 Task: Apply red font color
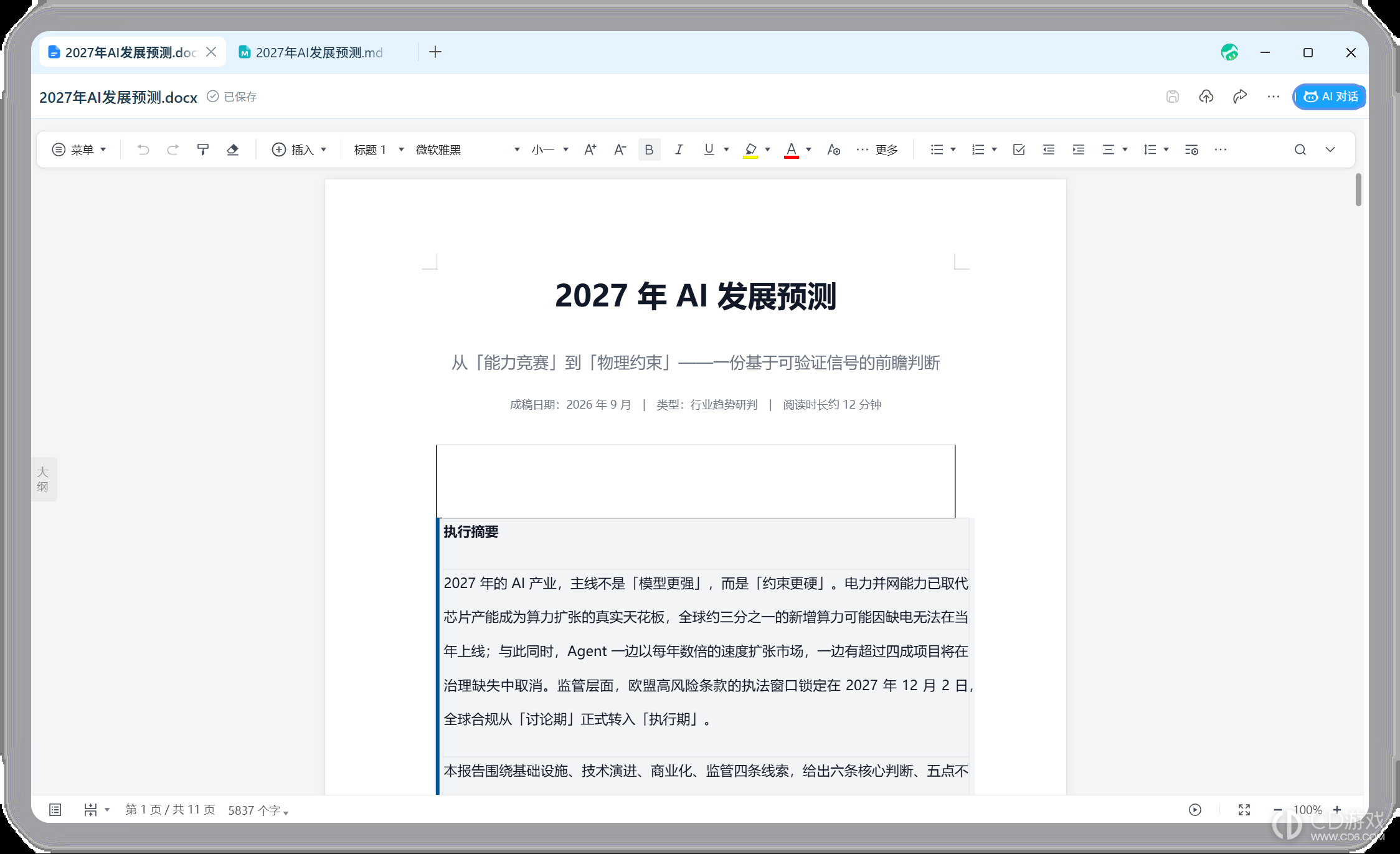click(792, 149)
